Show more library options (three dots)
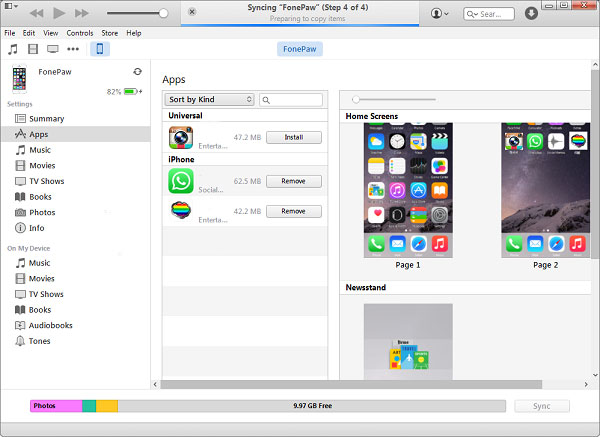This screenshot has height=437, width=600. (73, 49)
